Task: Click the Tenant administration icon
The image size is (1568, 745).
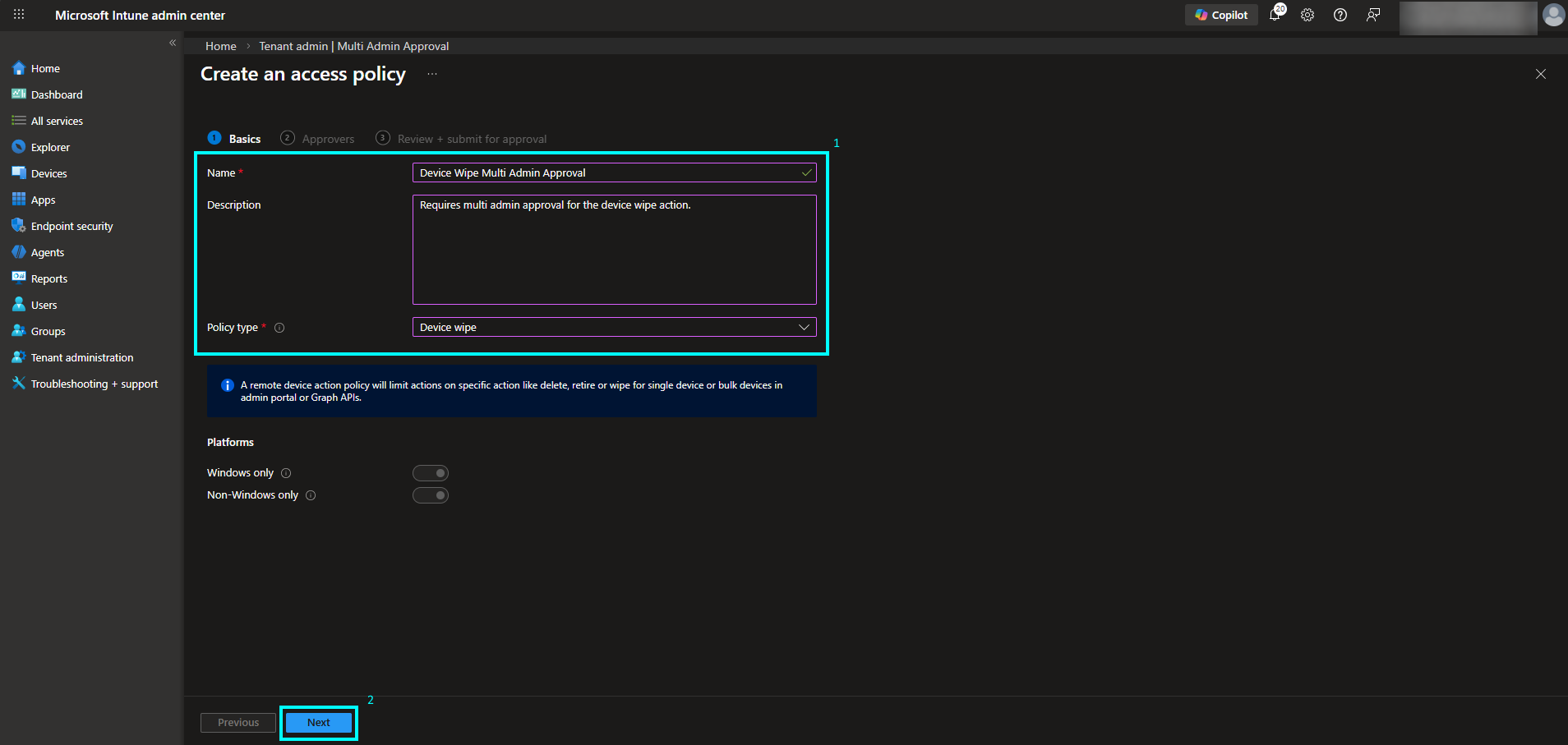Action: point(19,357)
